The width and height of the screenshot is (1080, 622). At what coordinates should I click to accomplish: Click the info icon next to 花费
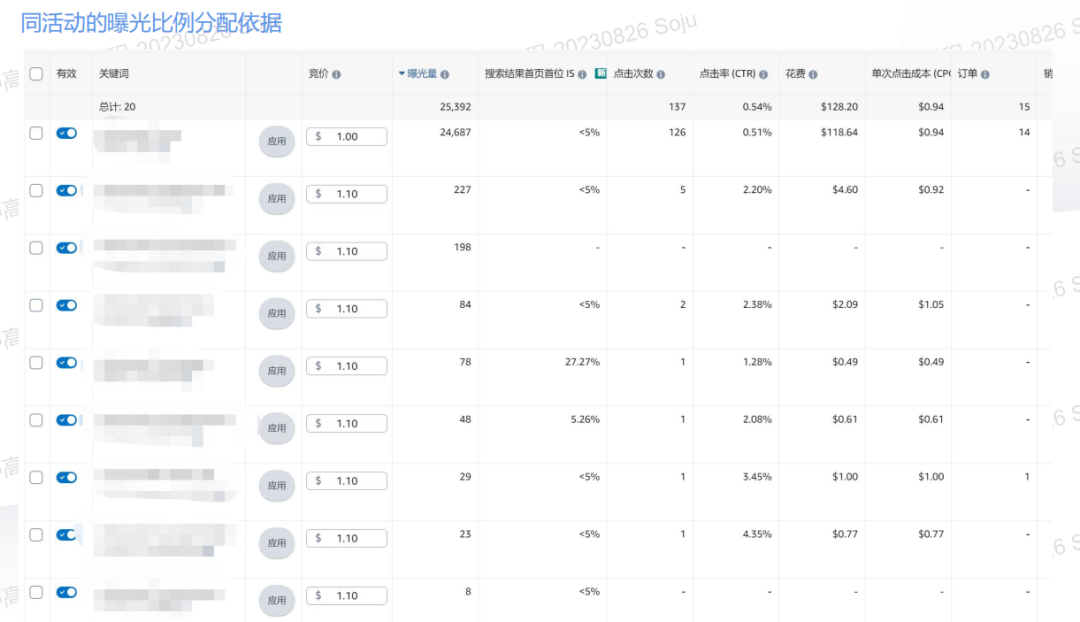[813, 74]
